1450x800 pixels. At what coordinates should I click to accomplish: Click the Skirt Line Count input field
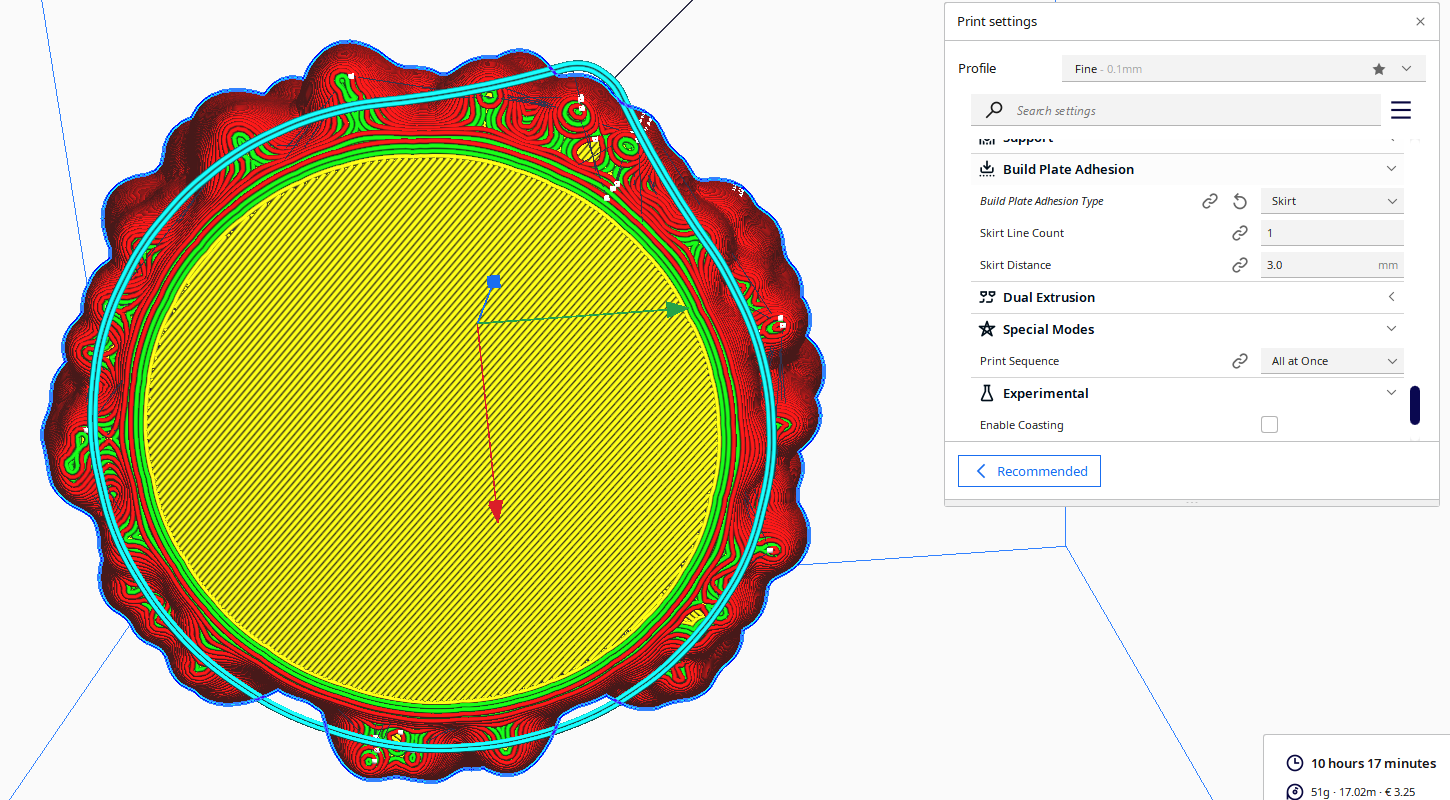tap(1332, 232)
